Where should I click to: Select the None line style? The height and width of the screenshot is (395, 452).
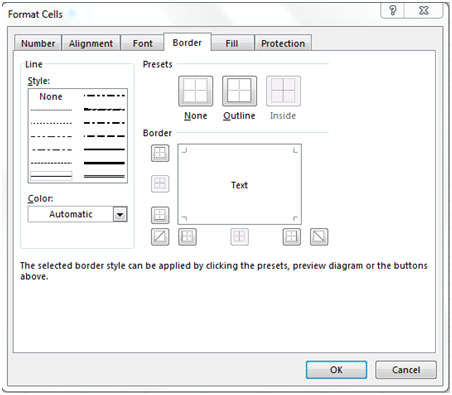tap(51, 97)
